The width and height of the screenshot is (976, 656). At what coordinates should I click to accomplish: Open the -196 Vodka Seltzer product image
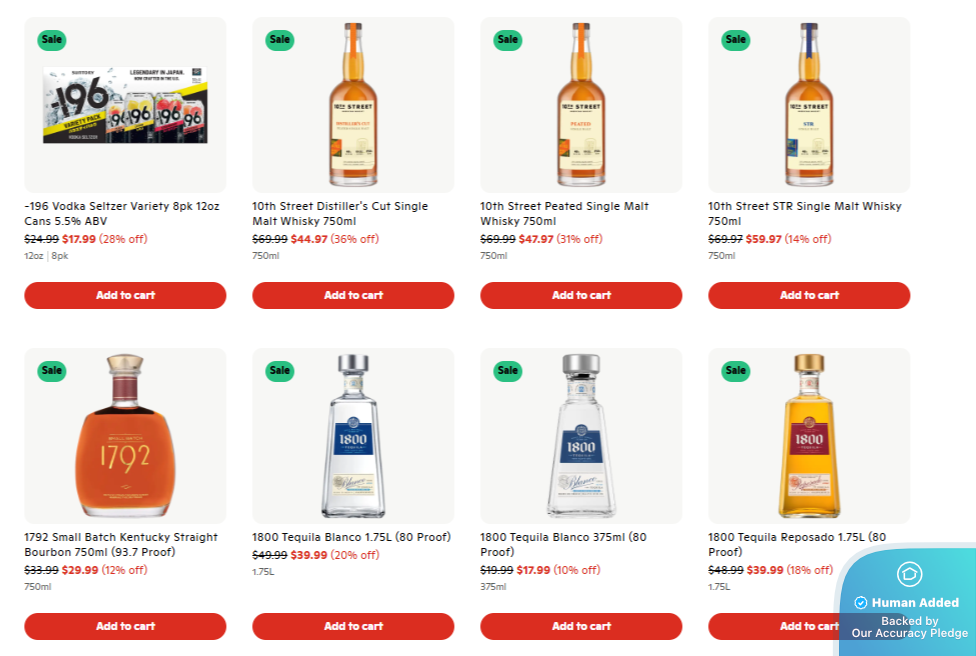[125, 105]
